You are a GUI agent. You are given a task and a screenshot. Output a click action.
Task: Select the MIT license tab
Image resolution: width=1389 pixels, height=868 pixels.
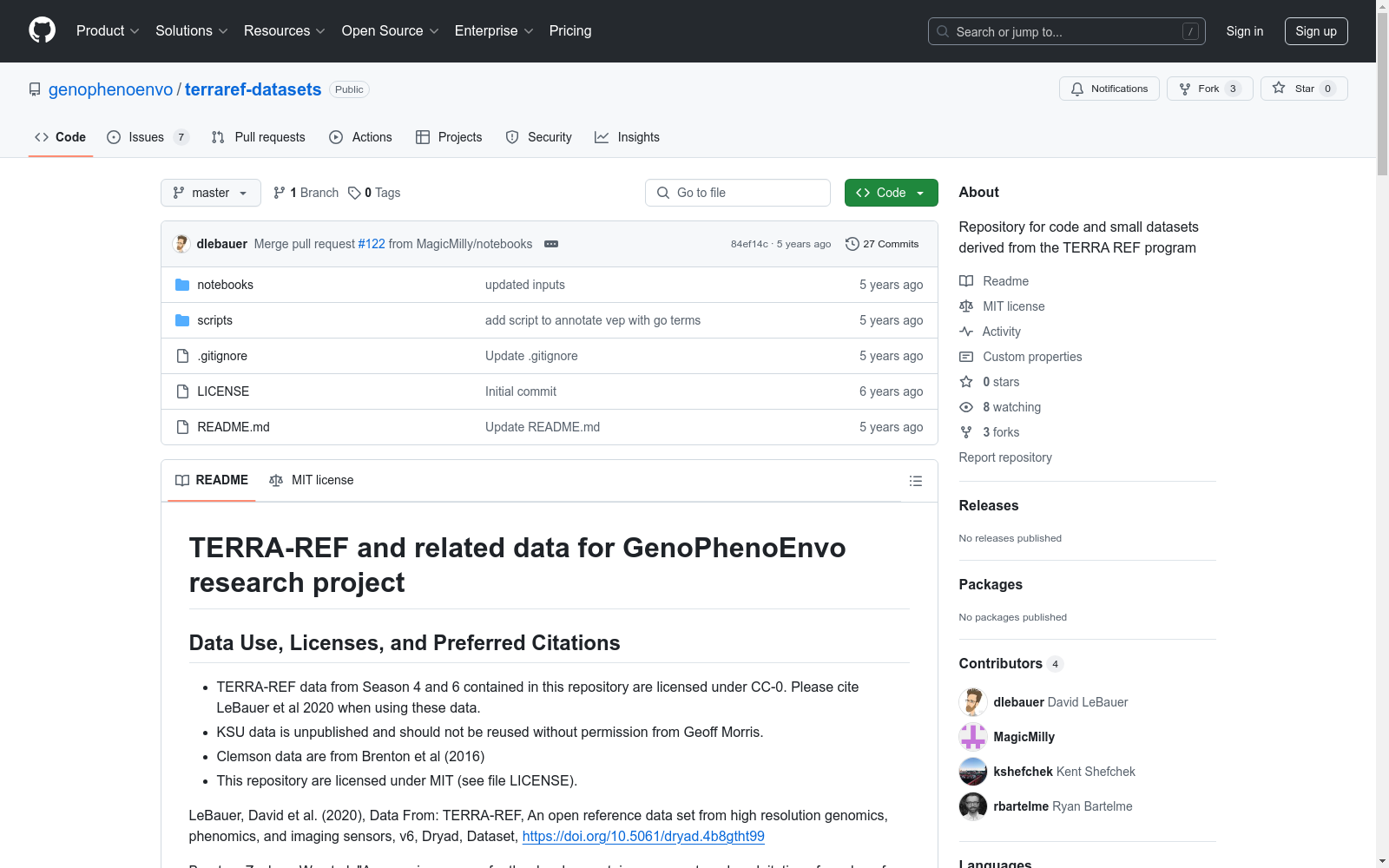[312, 480]
